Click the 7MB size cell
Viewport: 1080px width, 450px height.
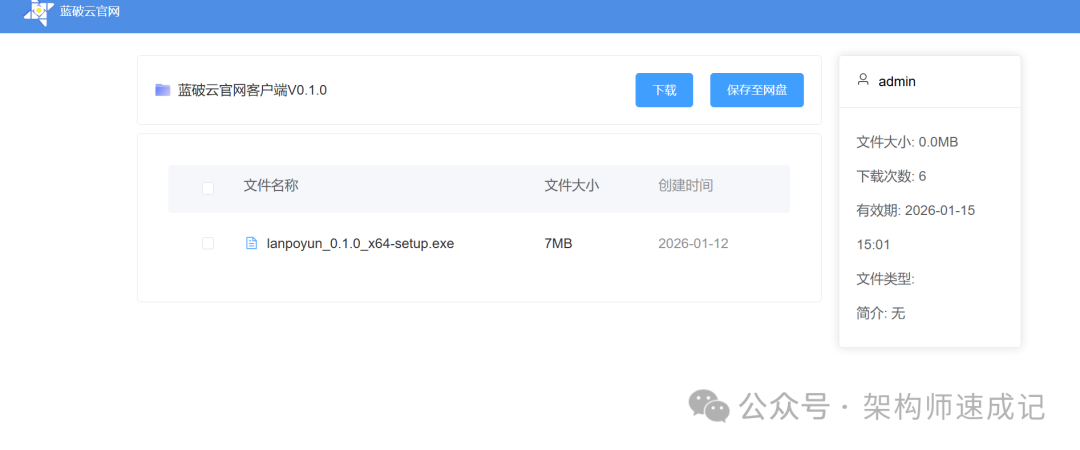[x=558, y=243]
